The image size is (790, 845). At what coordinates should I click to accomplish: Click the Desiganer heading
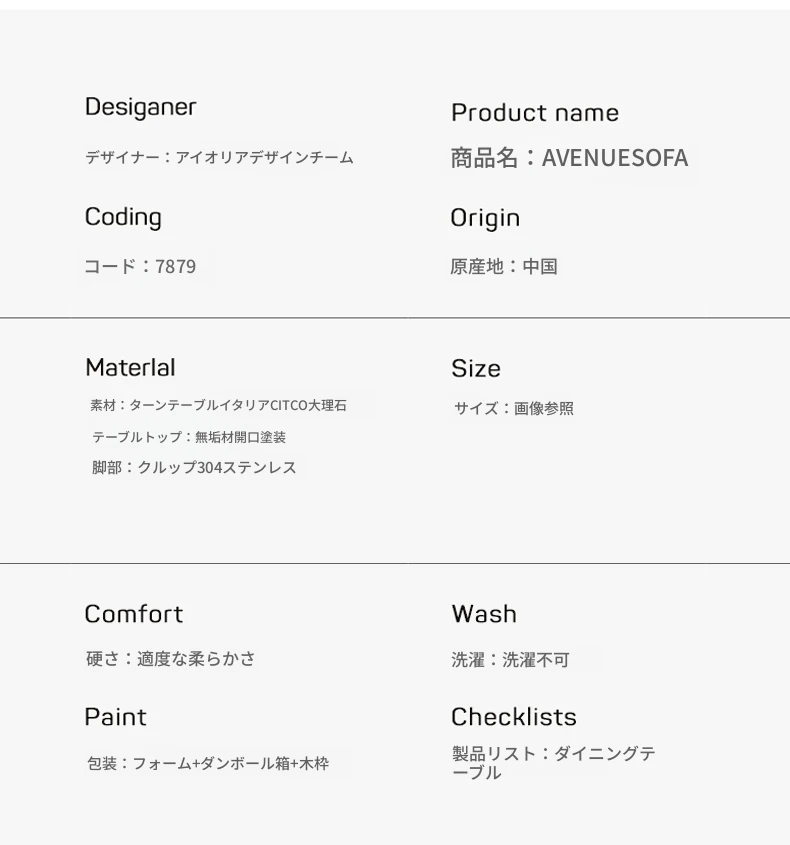[x=140, y=107]
